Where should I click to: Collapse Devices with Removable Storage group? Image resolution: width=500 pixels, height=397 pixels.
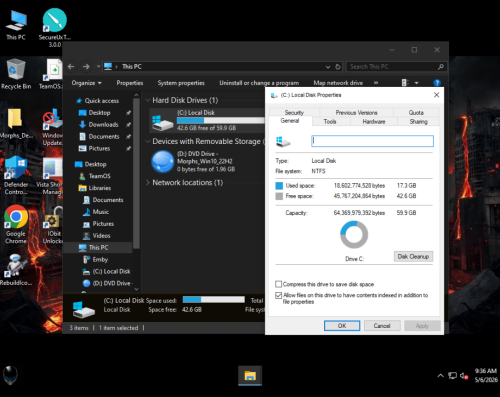click(148, 141)
